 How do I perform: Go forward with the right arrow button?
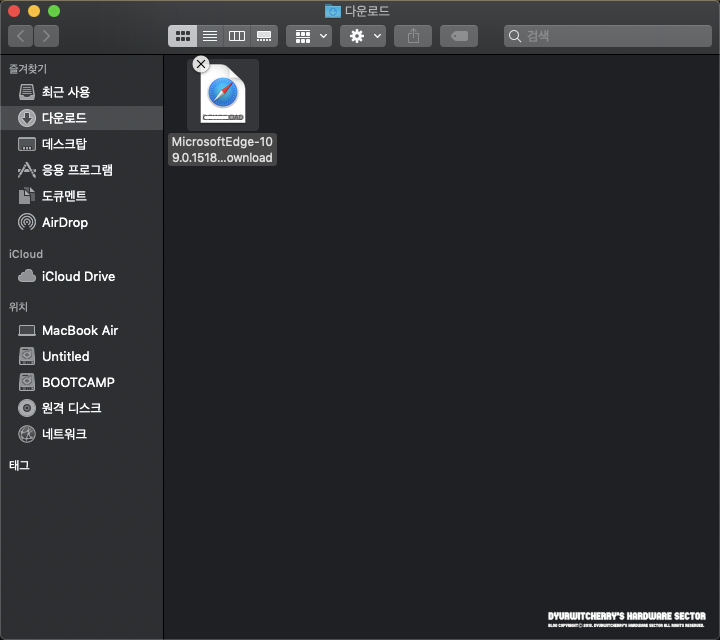[46, 36]
